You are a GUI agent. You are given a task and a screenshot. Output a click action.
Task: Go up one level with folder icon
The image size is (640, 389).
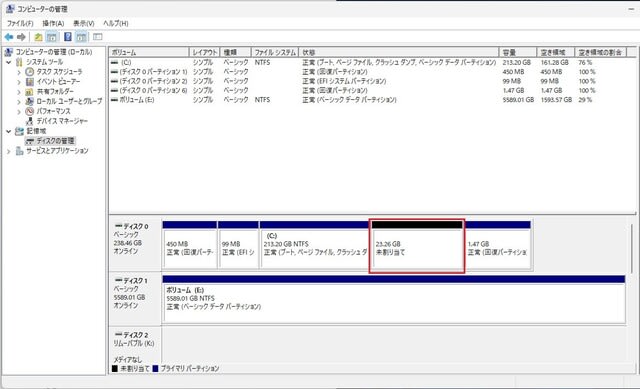[38, 37]
